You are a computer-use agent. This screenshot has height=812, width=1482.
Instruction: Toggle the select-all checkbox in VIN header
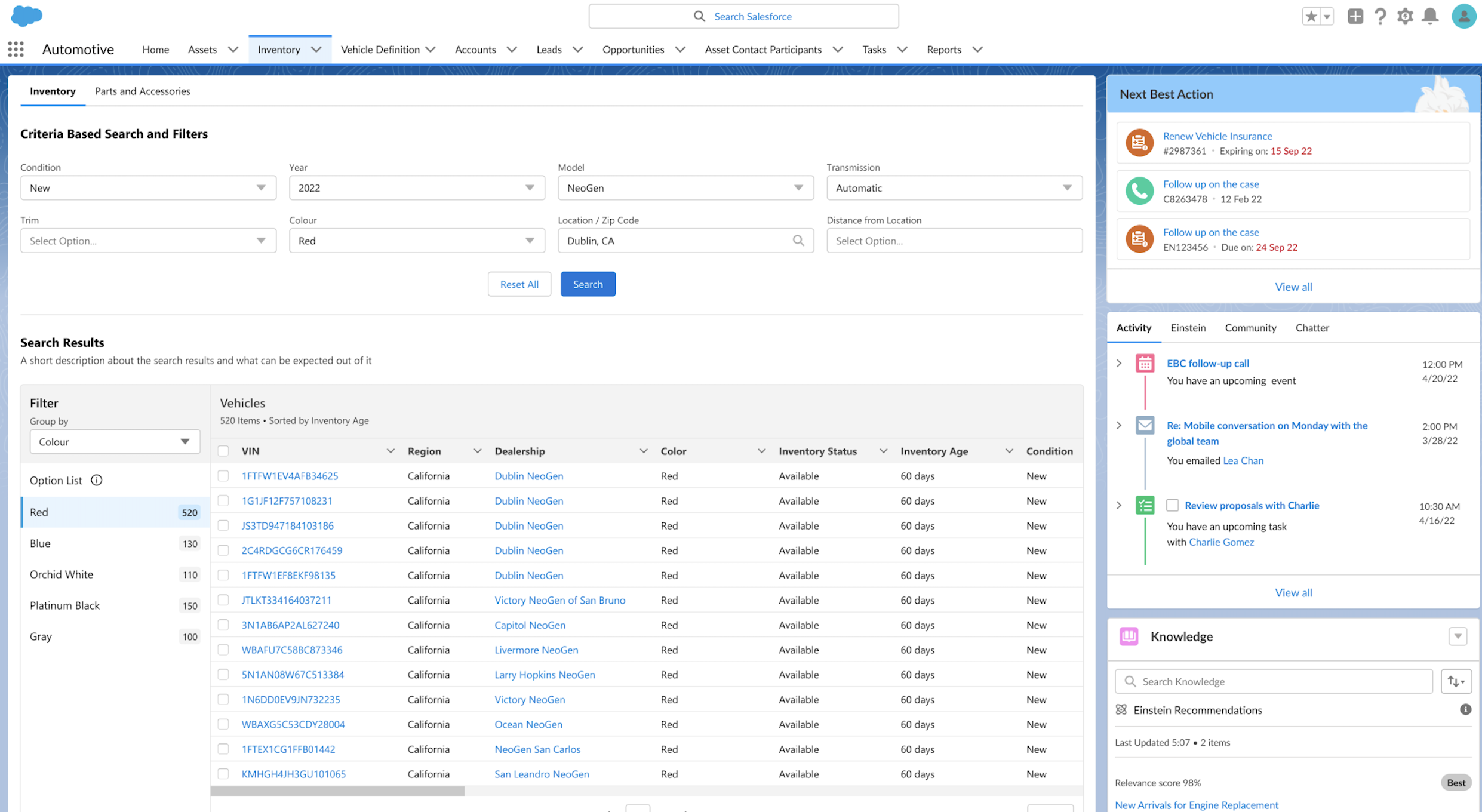pyautogui.click(x=223, y=451)
